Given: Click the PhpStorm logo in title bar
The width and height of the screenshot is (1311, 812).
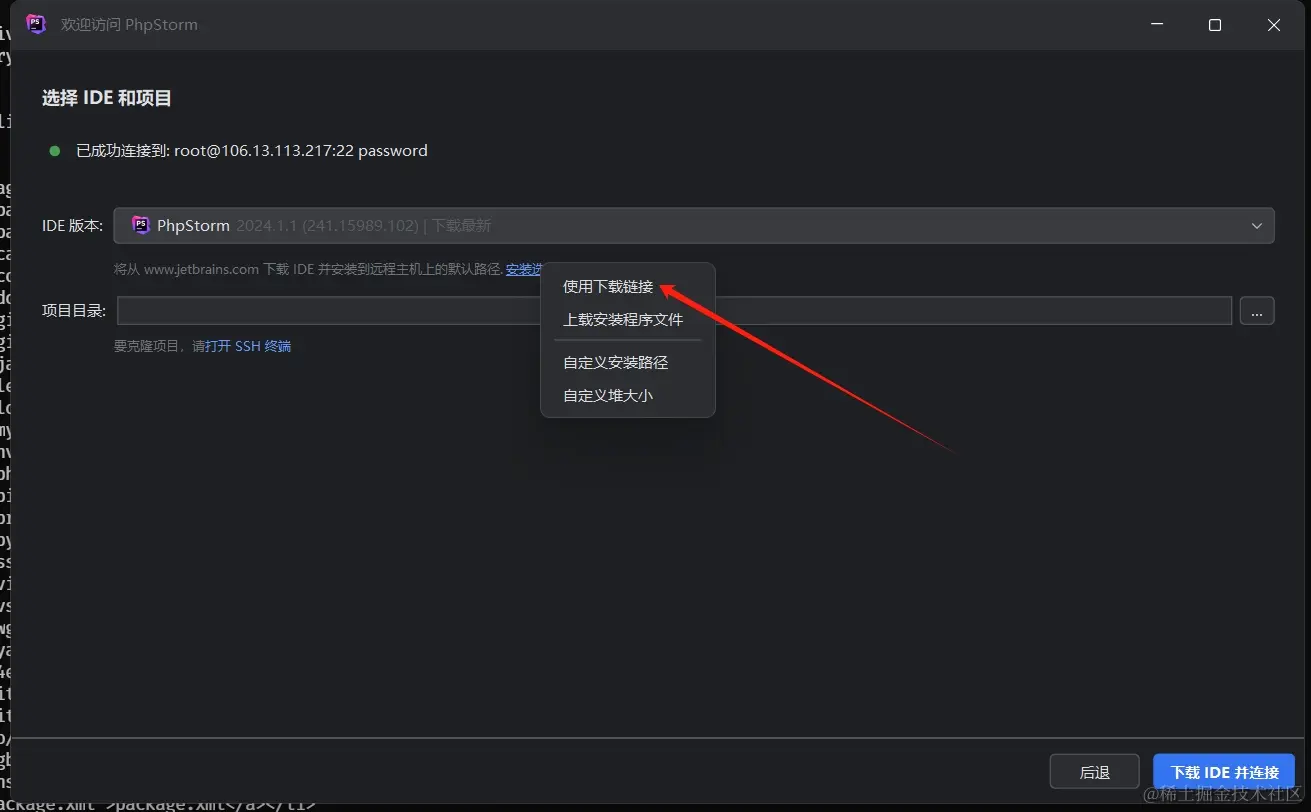Looking at the screenshot, I should tap(36, 24).
